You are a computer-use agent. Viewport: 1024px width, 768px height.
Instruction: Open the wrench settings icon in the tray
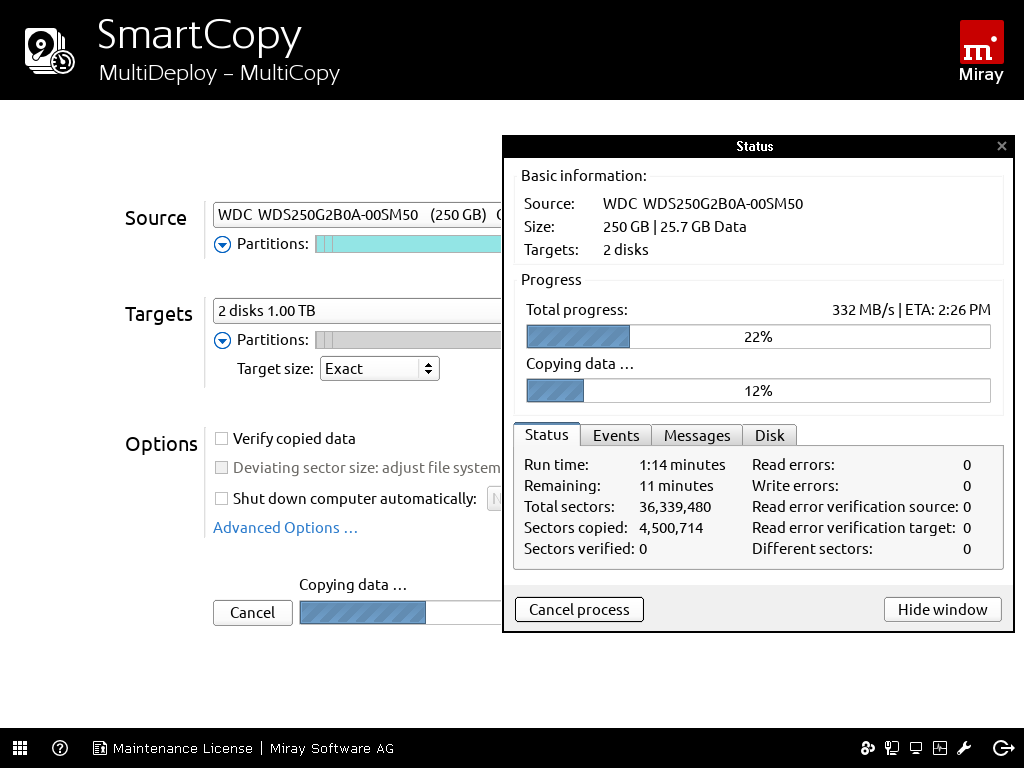click(963, 747)
